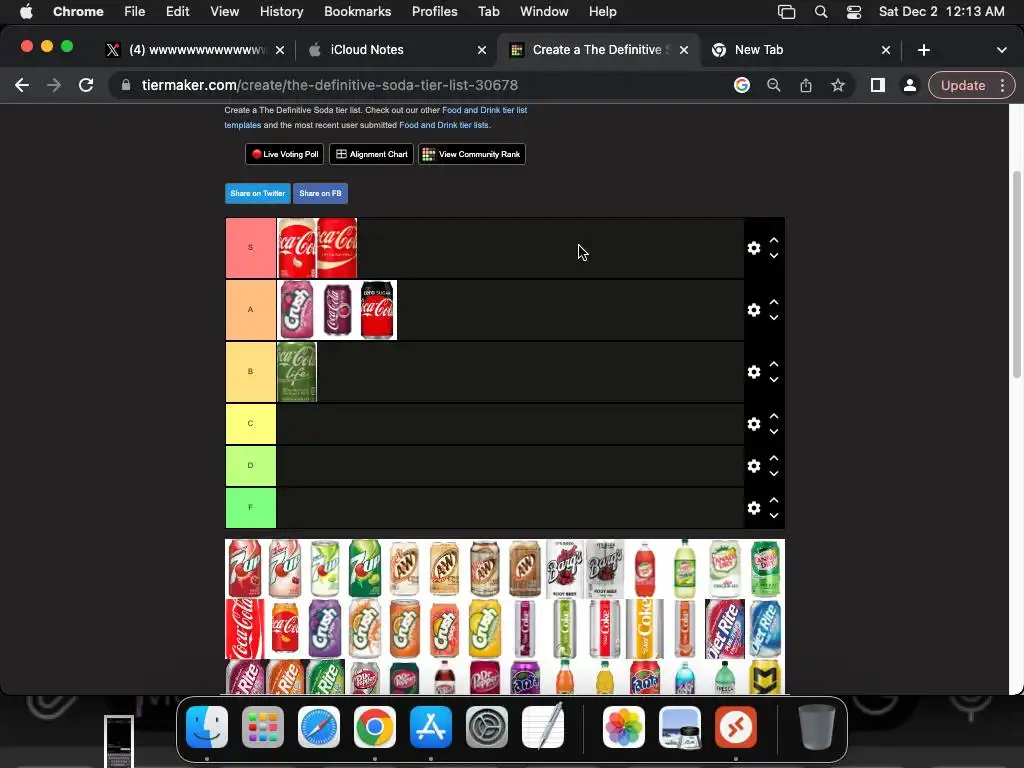
Task: Move the D tier row up
Action: (x=774, y=458)
